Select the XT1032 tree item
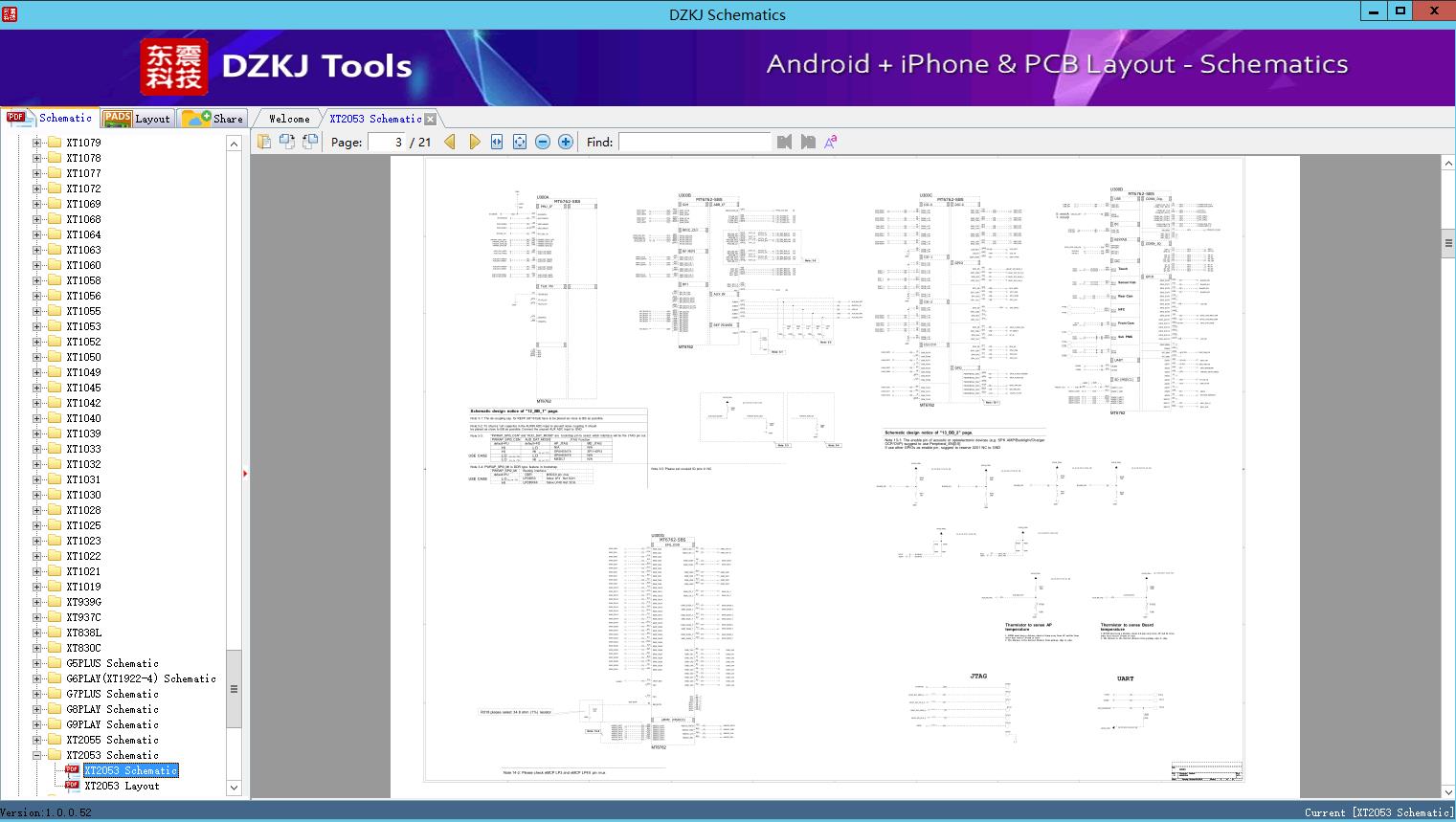 click(x=83, y=464)
